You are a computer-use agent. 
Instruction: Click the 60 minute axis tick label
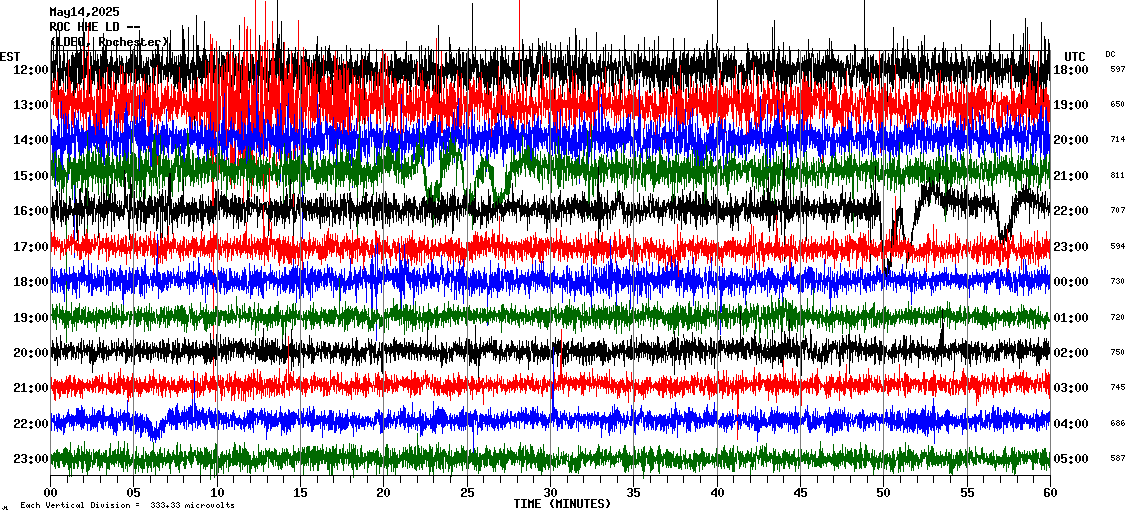[1050, 492]
